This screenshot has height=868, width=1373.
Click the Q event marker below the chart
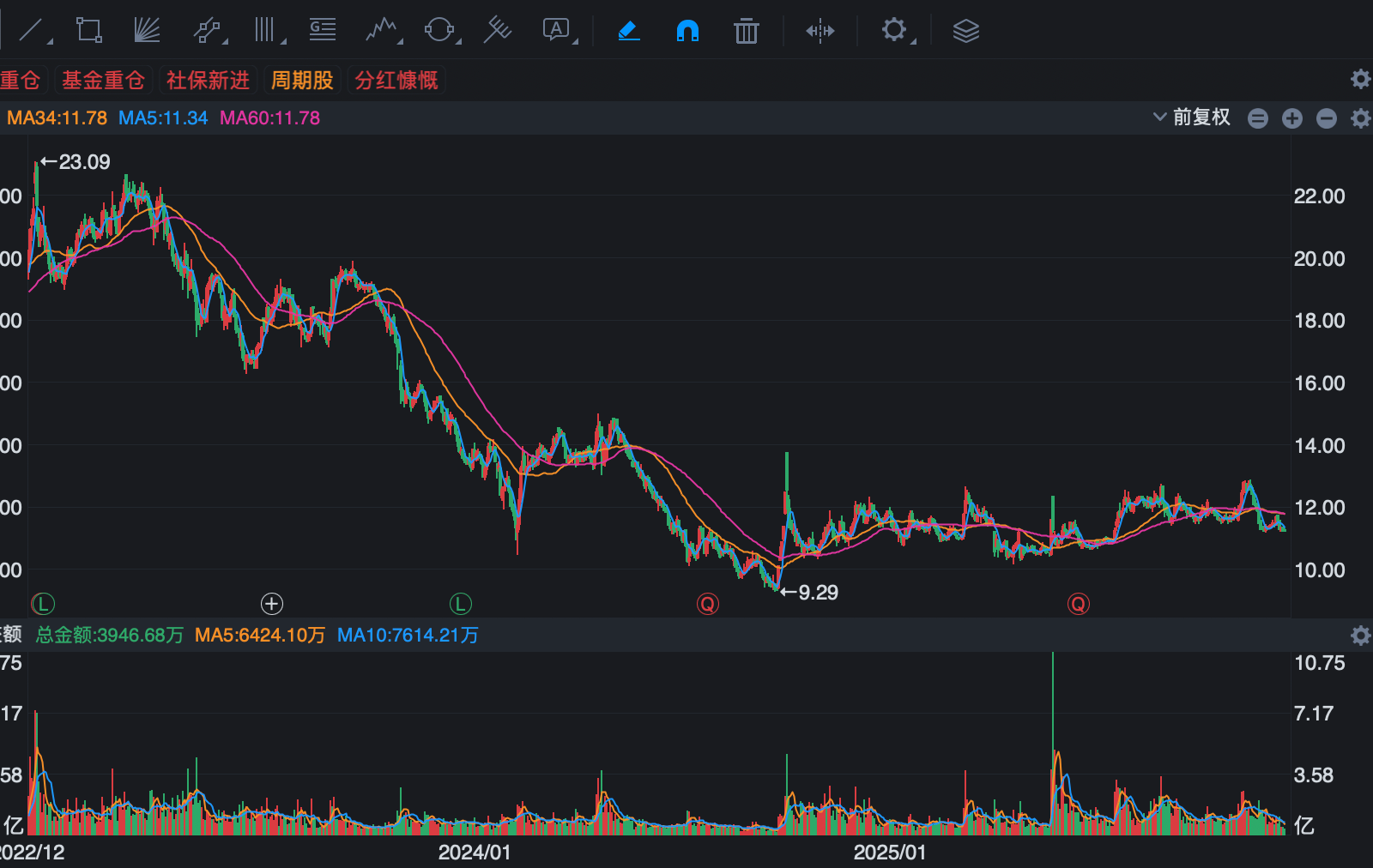tap(707, 604)
